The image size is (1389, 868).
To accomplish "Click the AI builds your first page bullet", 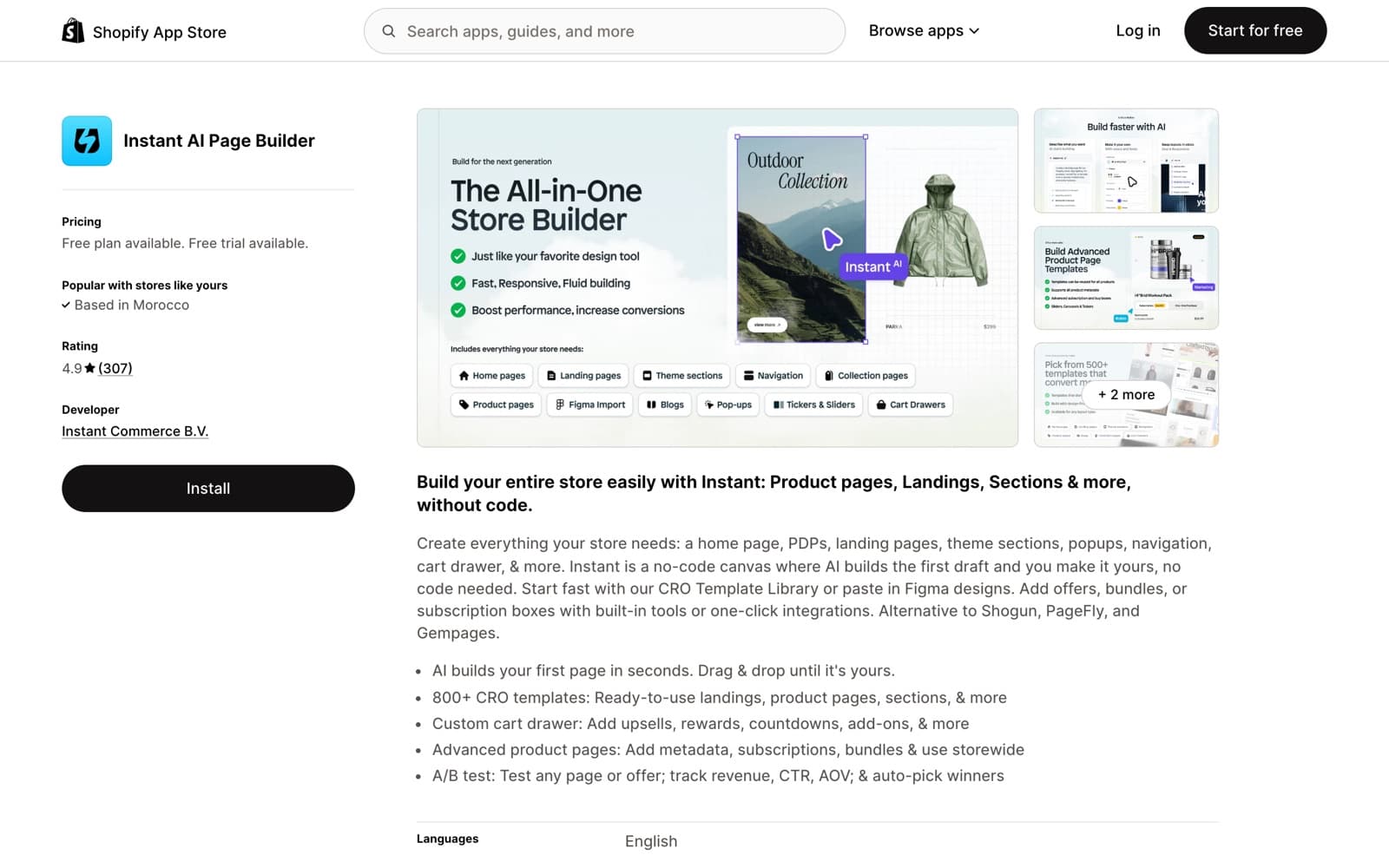I will point(663,671).
